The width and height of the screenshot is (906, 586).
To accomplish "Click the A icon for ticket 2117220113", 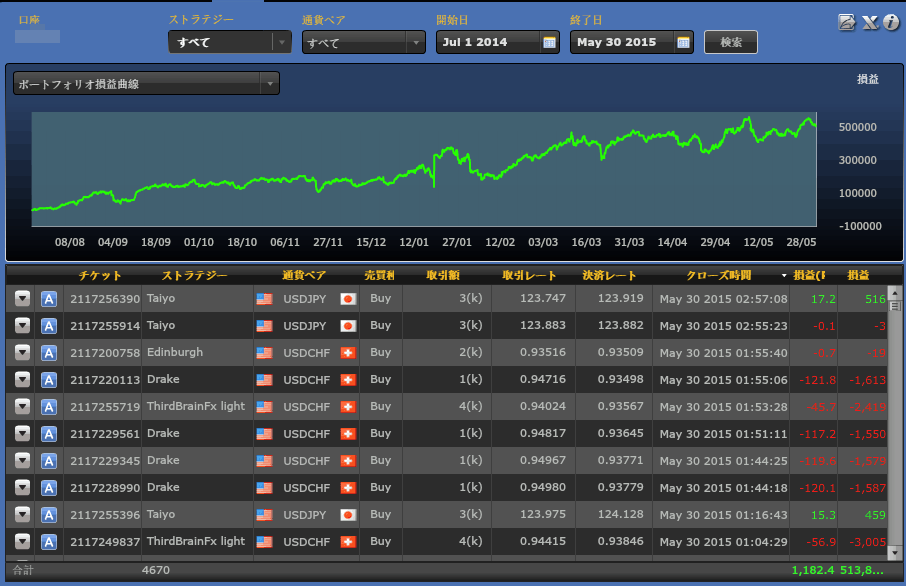I will [49, 380].
